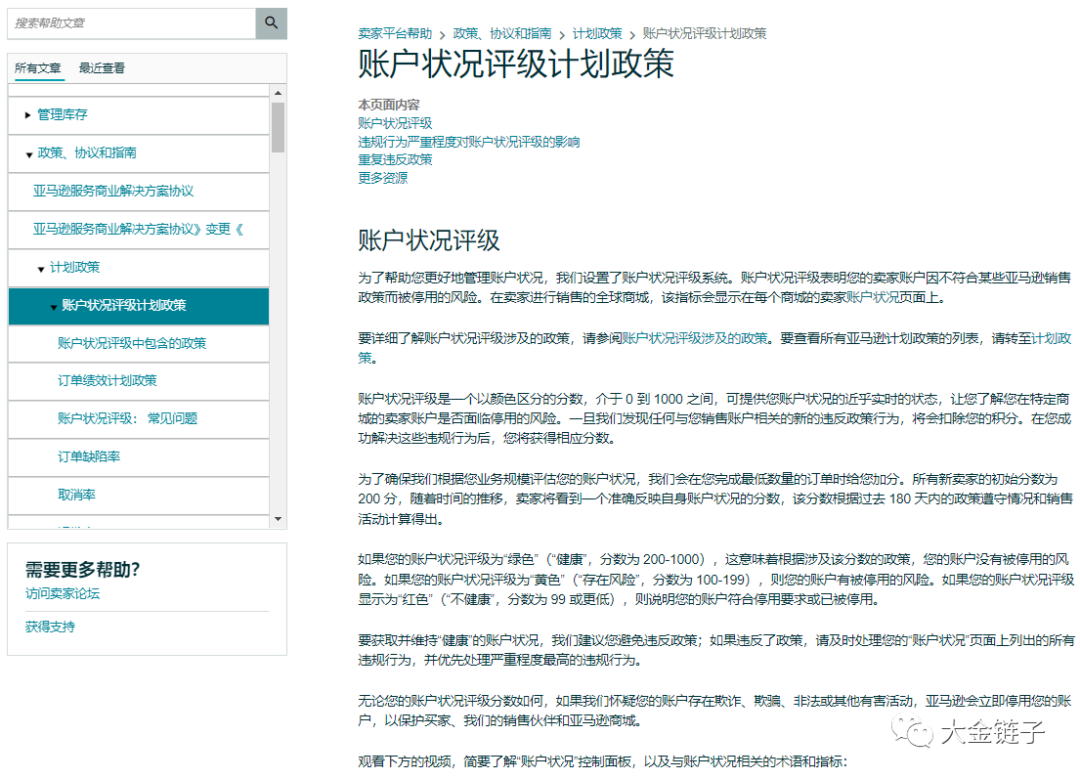Screen dimensions: 1080x779
Task: Open 管理库存 in sidebar
Action: 62,114
